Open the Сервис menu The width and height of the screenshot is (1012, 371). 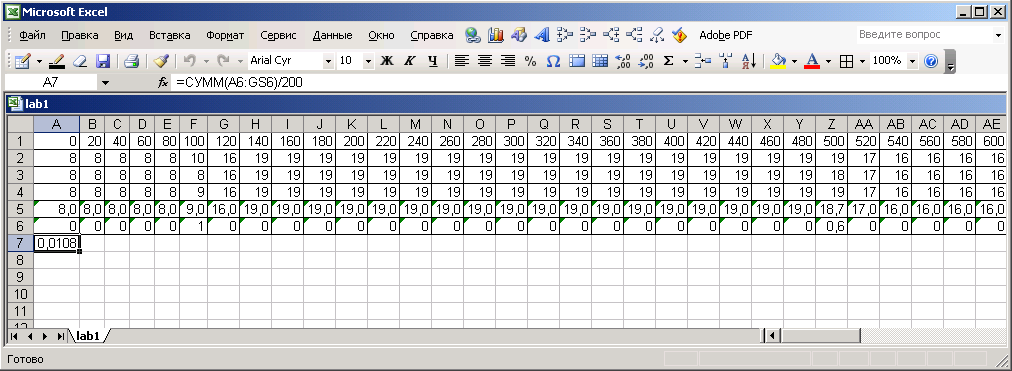[x=278, y=35]
